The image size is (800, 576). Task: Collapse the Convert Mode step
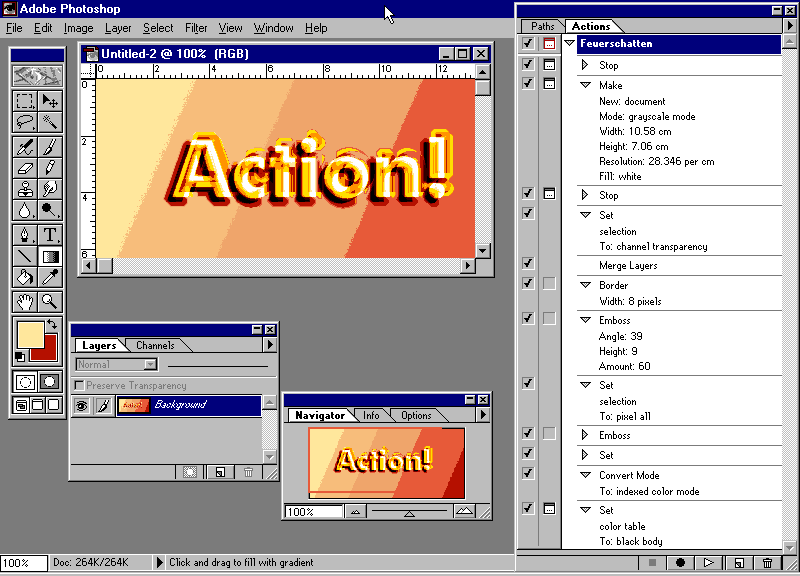point(585,475)
